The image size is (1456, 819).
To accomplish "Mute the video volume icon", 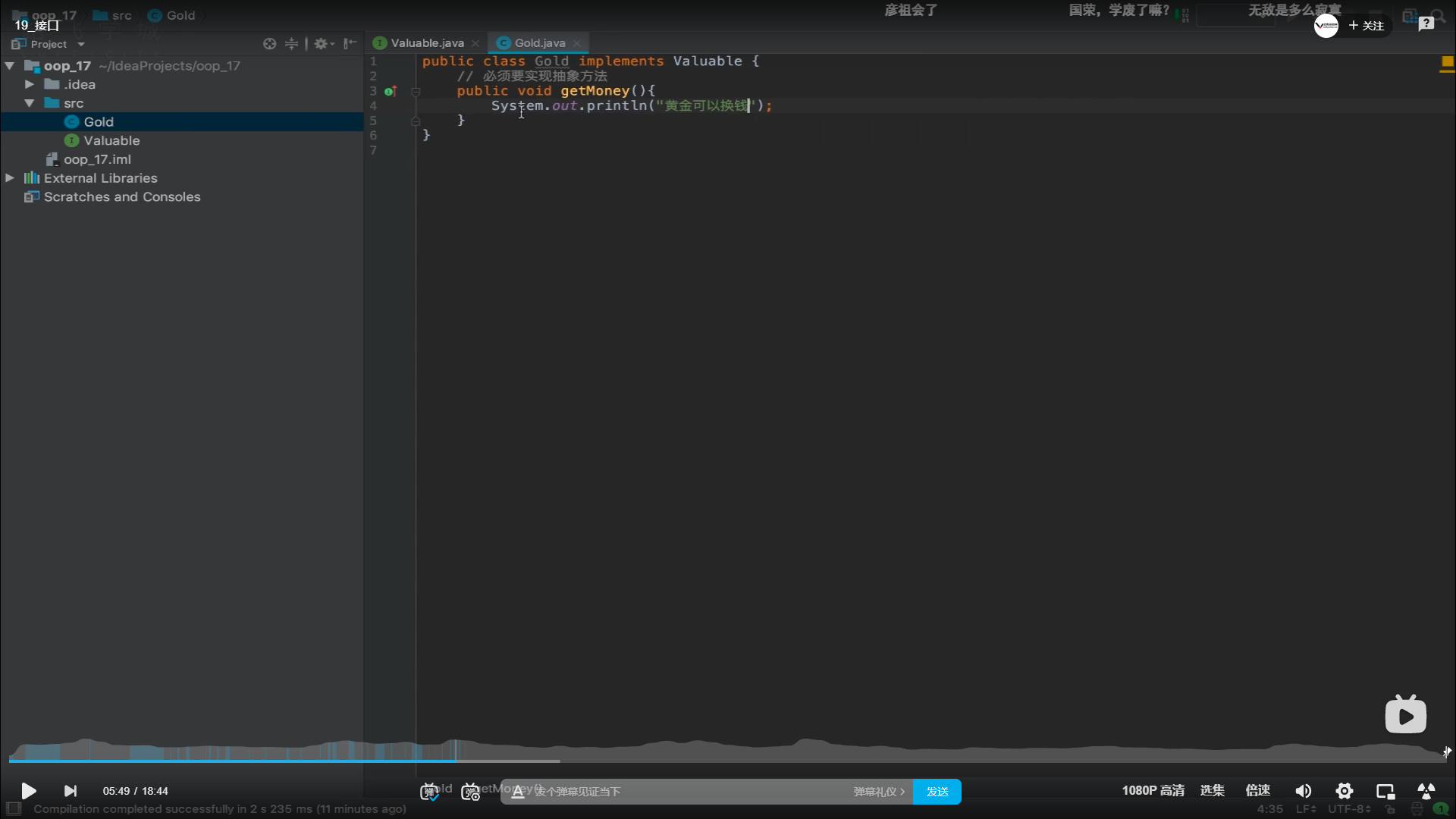I will [x=1303, y=791].
